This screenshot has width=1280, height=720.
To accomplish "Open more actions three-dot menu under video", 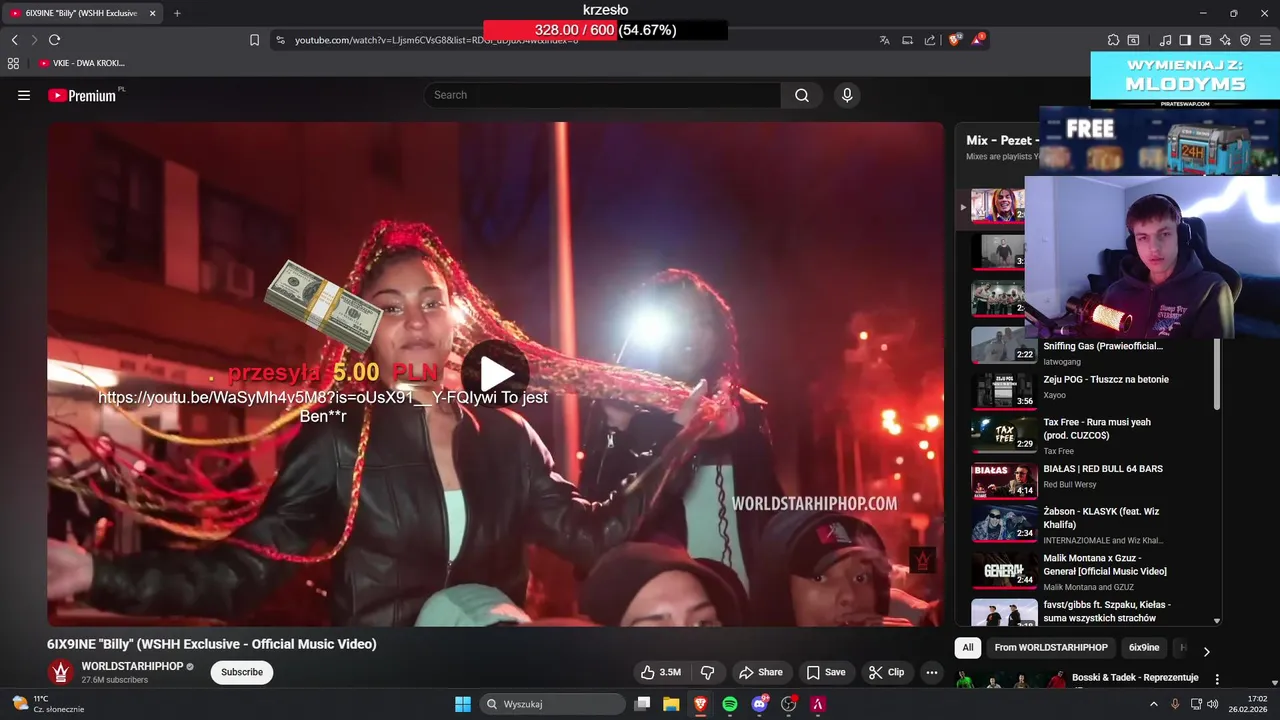I will (932, 672).
